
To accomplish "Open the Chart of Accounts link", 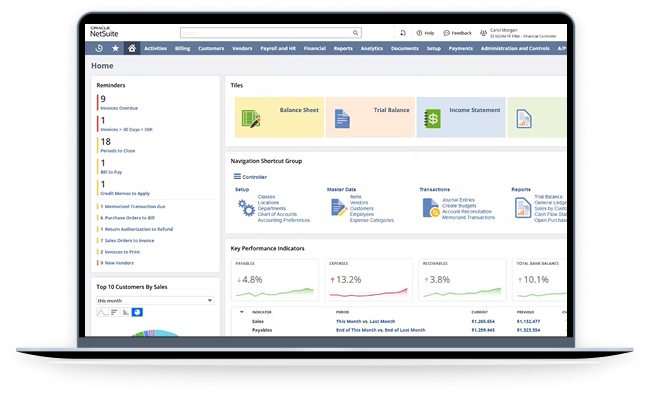I will coord(277,214).
